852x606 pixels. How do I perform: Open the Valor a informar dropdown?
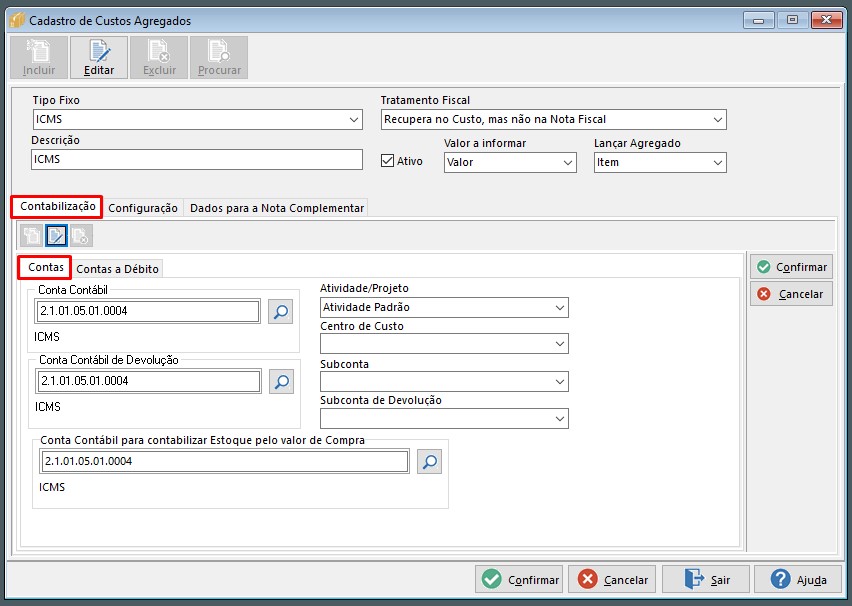(x=568, y=163)
